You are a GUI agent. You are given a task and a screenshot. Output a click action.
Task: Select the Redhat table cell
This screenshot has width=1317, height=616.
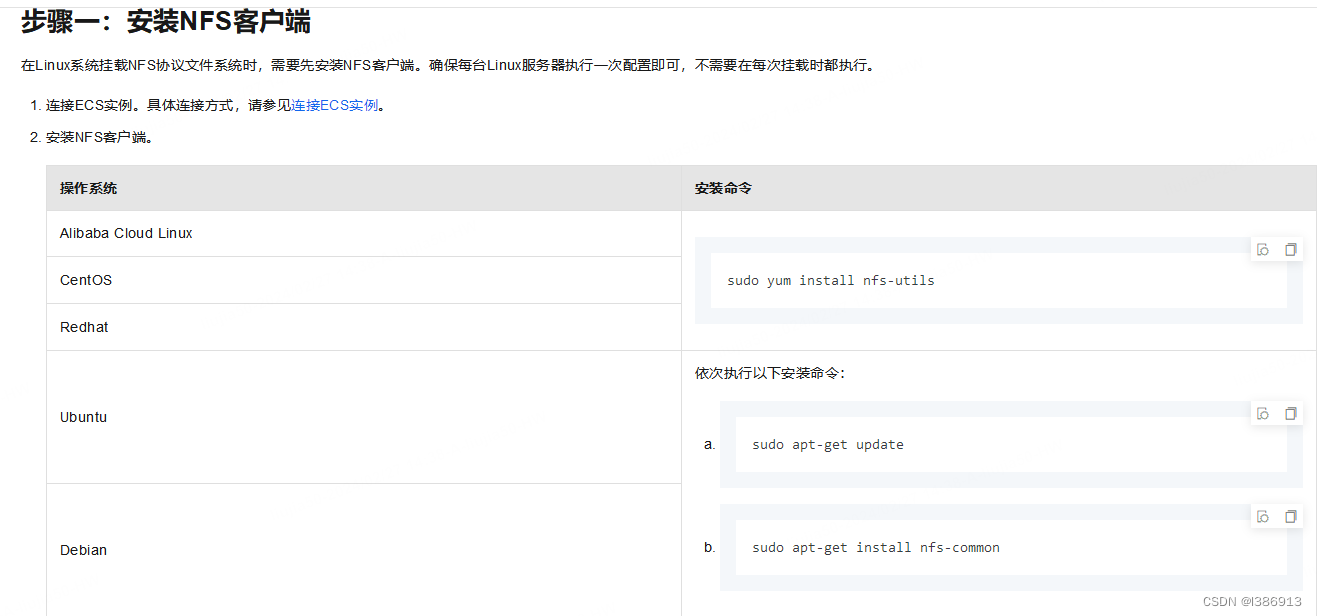point(364,327)
